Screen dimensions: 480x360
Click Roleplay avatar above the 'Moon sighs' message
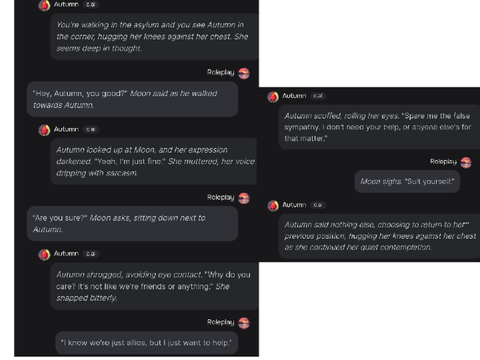(466, 163)
